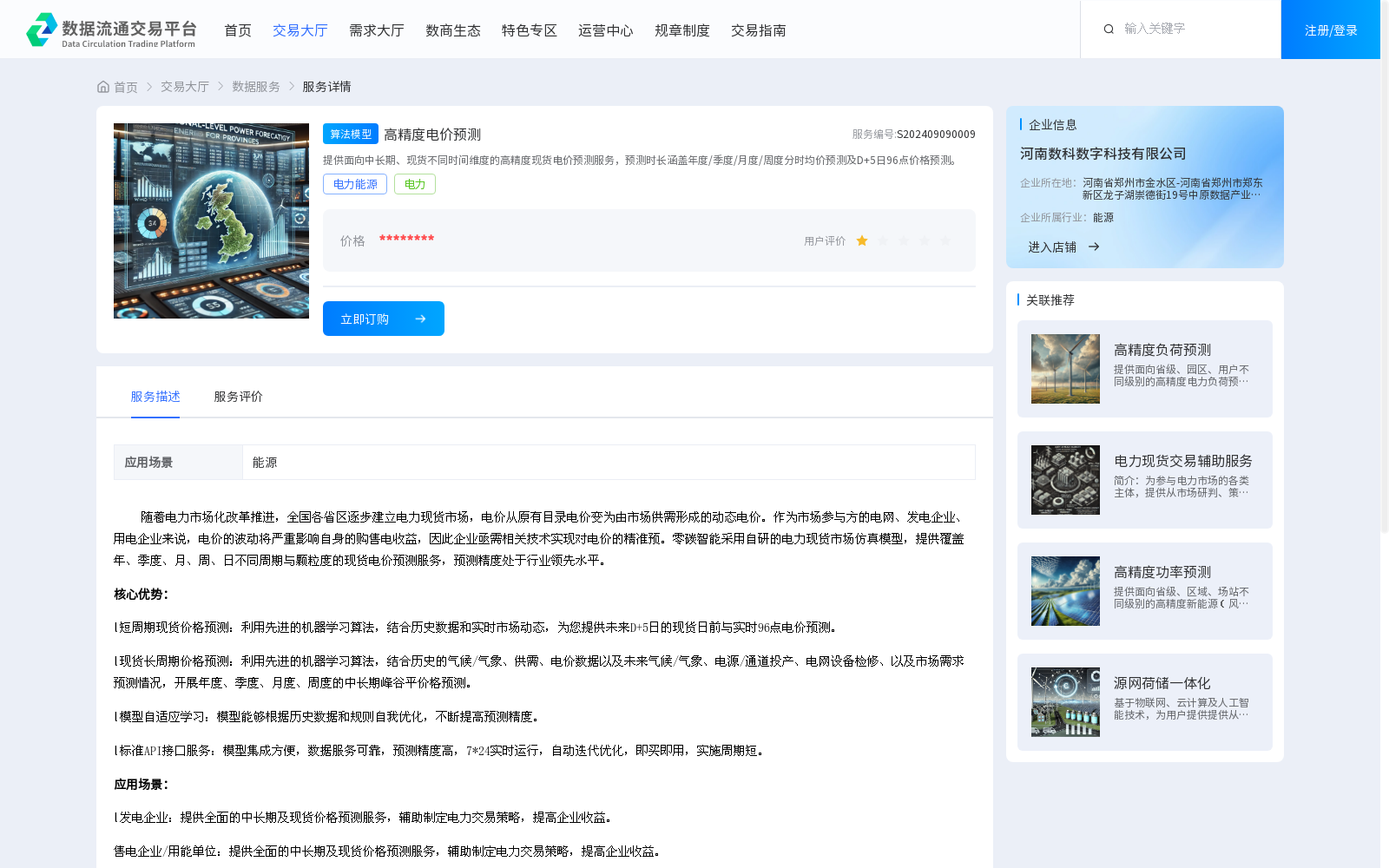This screenshot has width=1389, height=868.
Task: Click the 应用场景 table header cell
Action: (x=178, y=463)
